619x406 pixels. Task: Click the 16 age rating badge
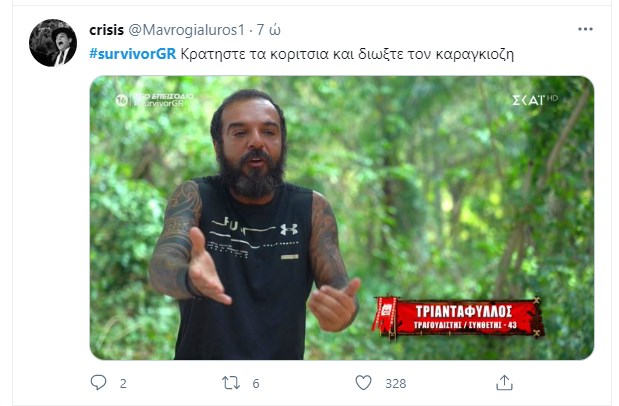pyautogui.click(x=121, y=100)
